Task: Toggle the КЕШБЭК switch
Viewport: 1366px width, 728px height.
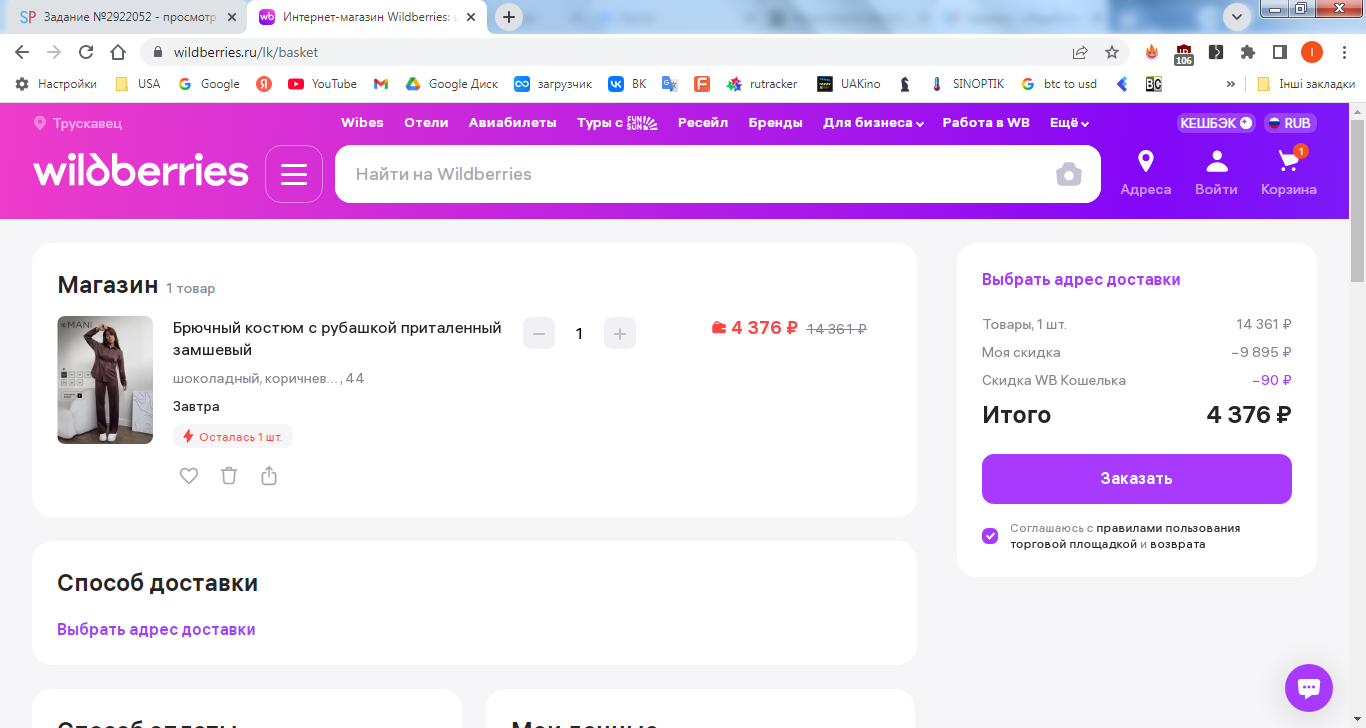Action: (x=1216, y=123)
